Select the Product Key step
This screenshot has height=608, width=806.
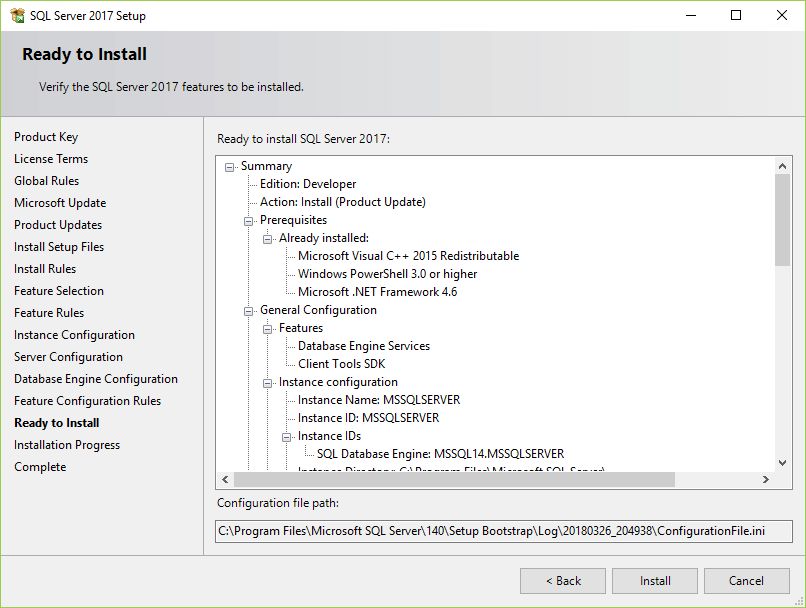(46, 137)
